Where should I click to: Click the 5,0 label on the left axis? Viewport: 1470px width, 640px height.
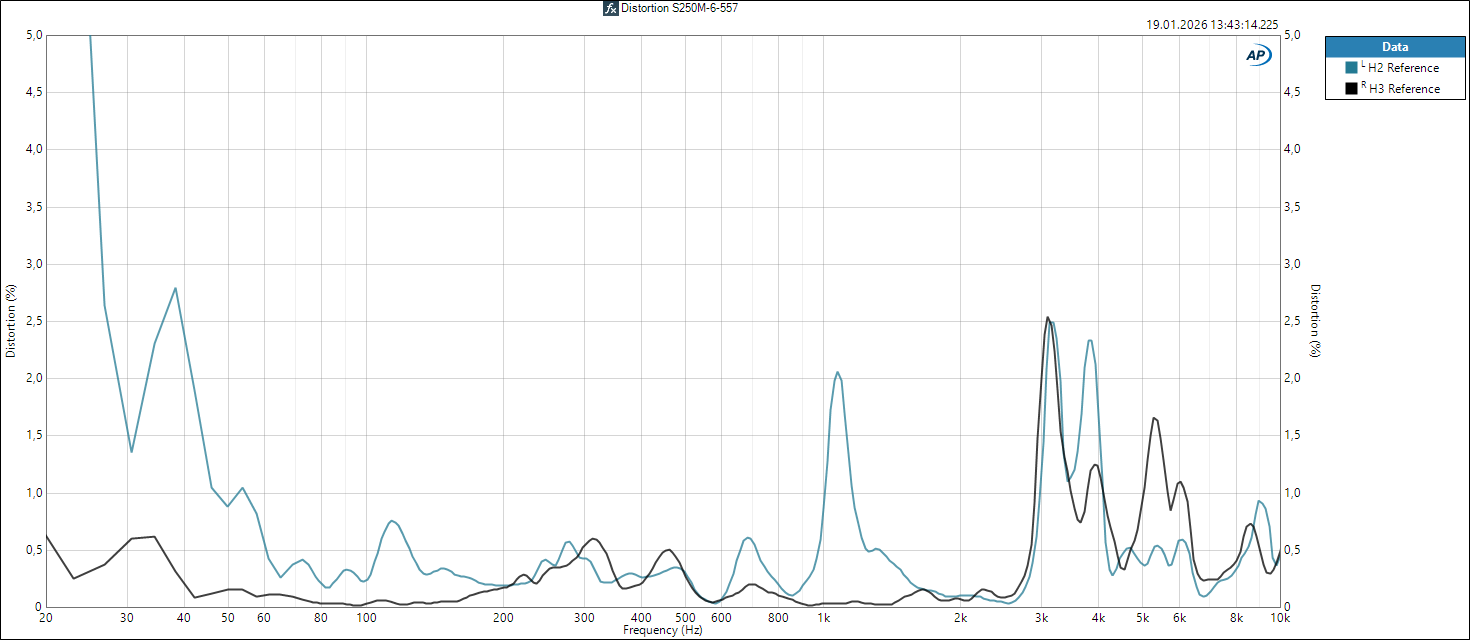coord(33,35)
